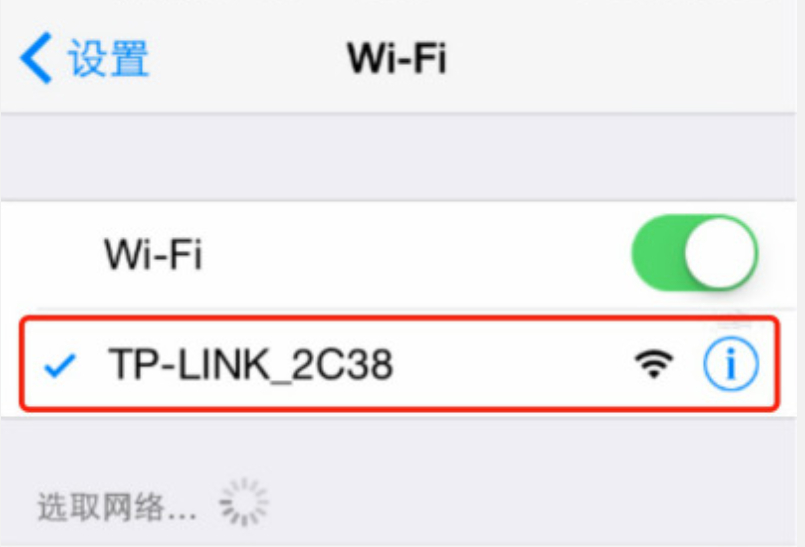Tap the green part of the Wi-Fi toggle
This screenshot has height=547, width=805.
657,253
